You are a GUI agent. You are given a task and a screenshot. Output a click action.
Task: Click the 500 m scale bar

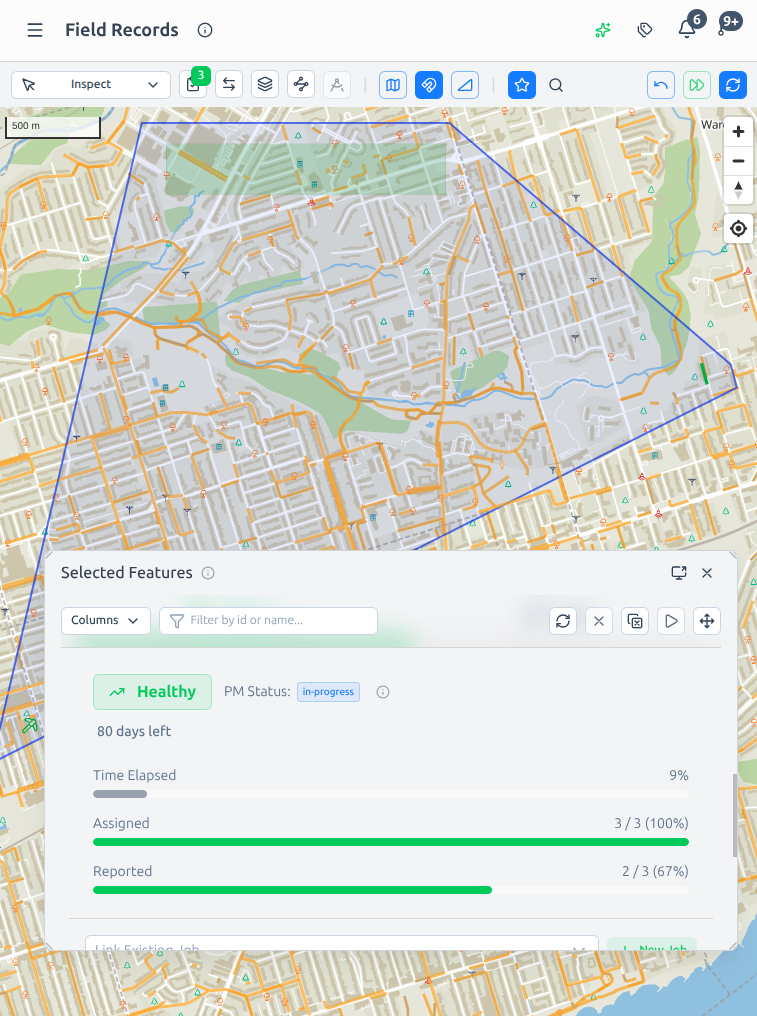53,127
